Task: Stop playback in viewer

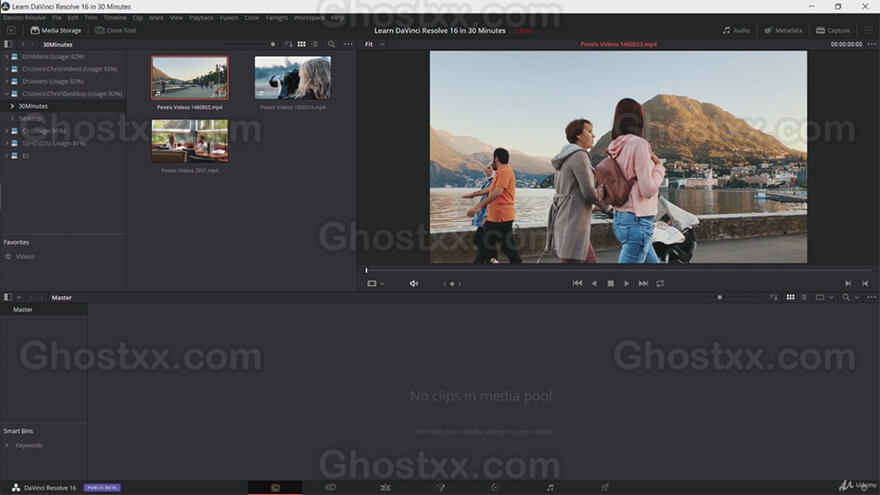Action: point(611,283)
